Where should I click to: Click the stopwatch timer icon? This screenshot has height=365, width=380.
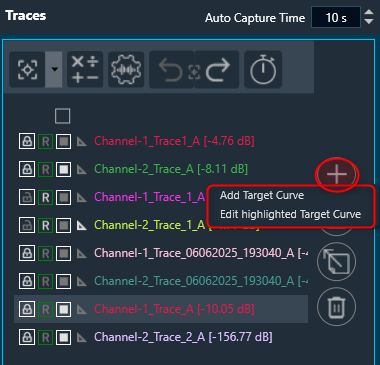point(263,69)
